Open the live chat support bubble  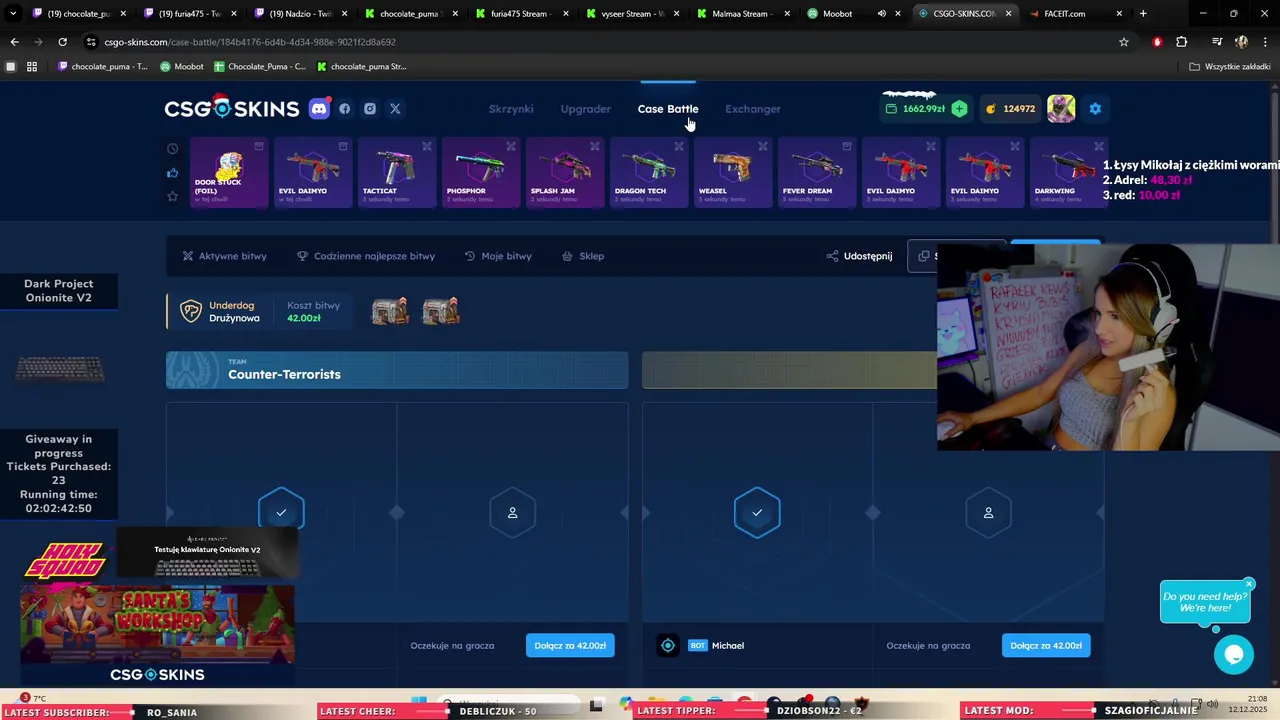[x=1234, y=655]
